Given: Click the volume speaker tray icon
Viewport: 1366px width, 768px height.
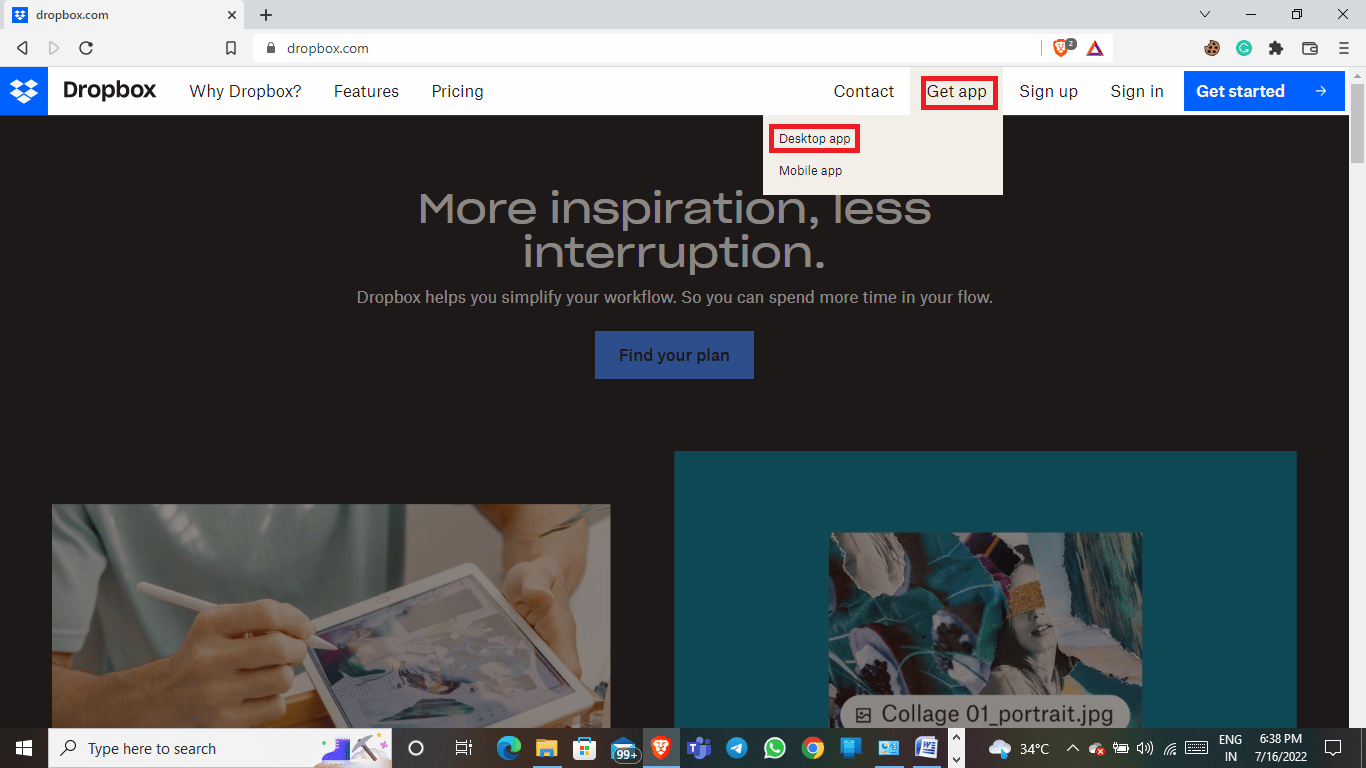Looking at the screenshot, I should [1145, 748].
